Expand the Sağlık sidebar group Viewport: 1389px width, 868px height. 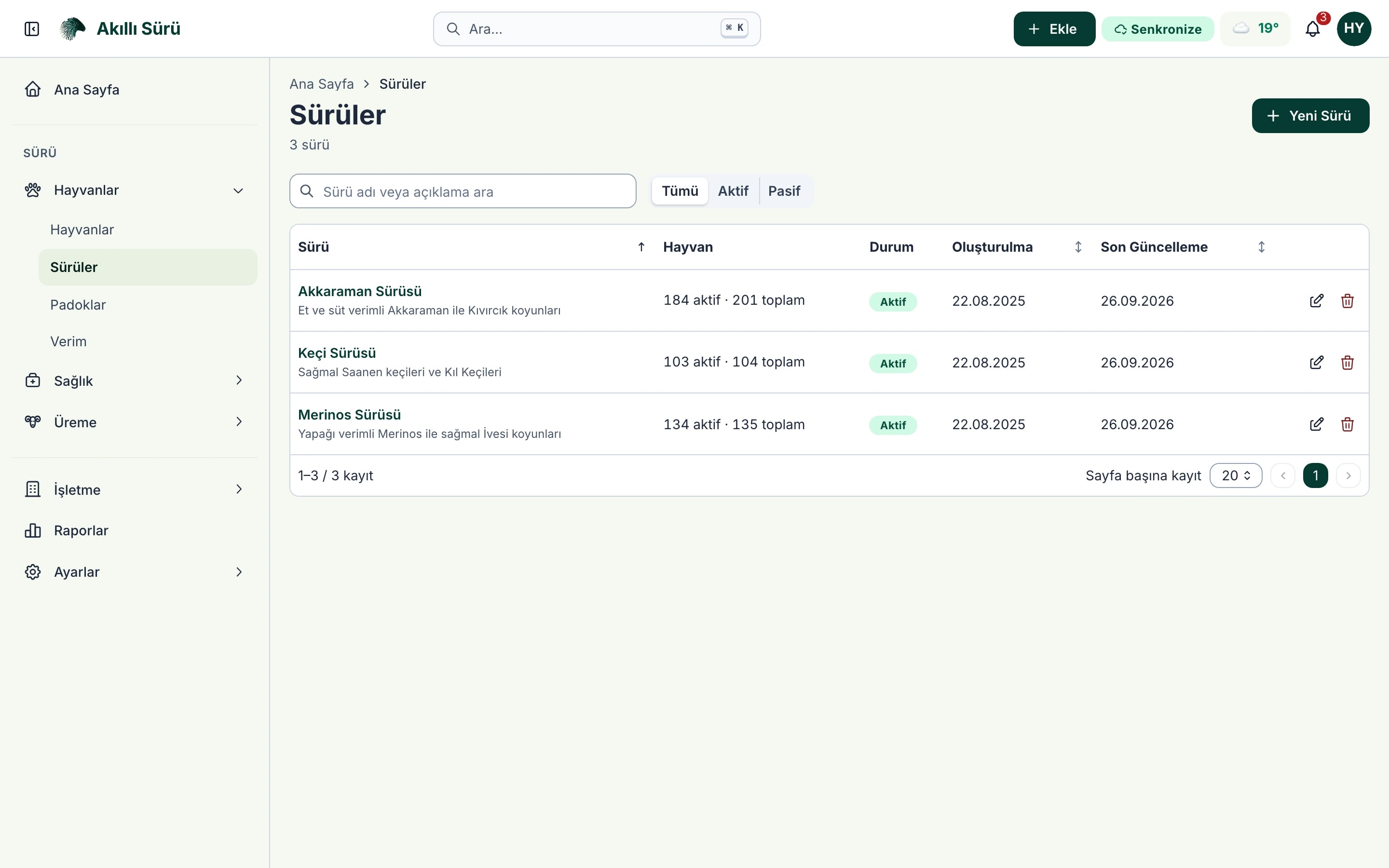[x=134, y=380]
